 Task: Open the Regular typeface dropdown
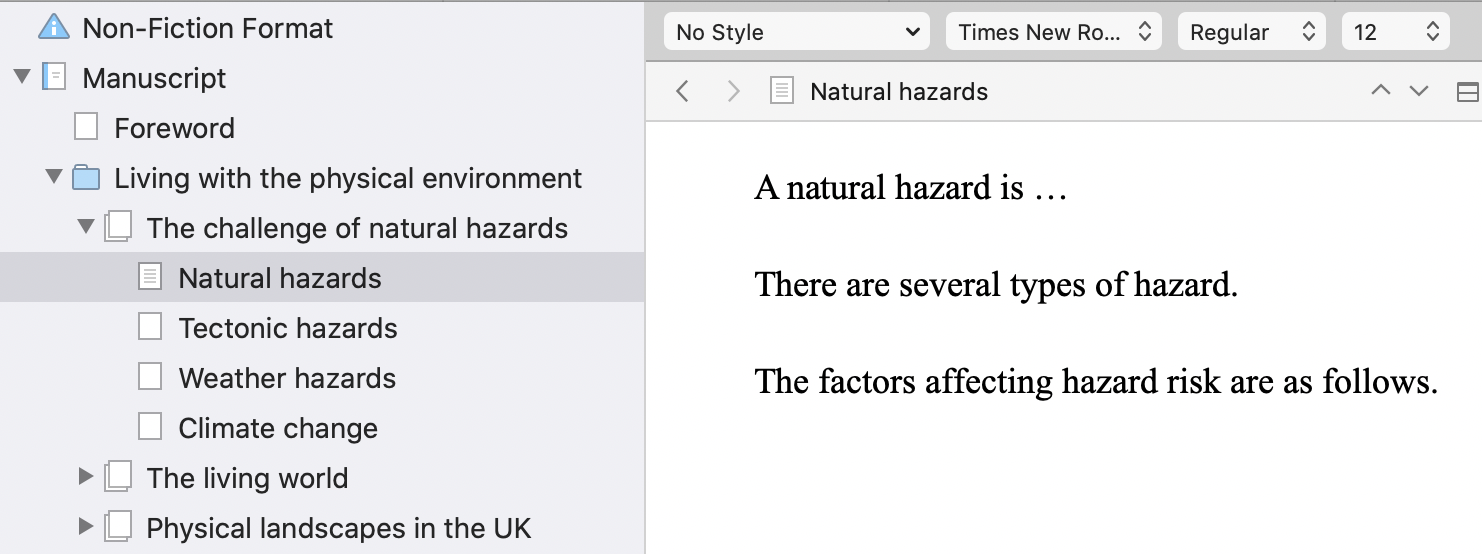[x=1252, y=32]
